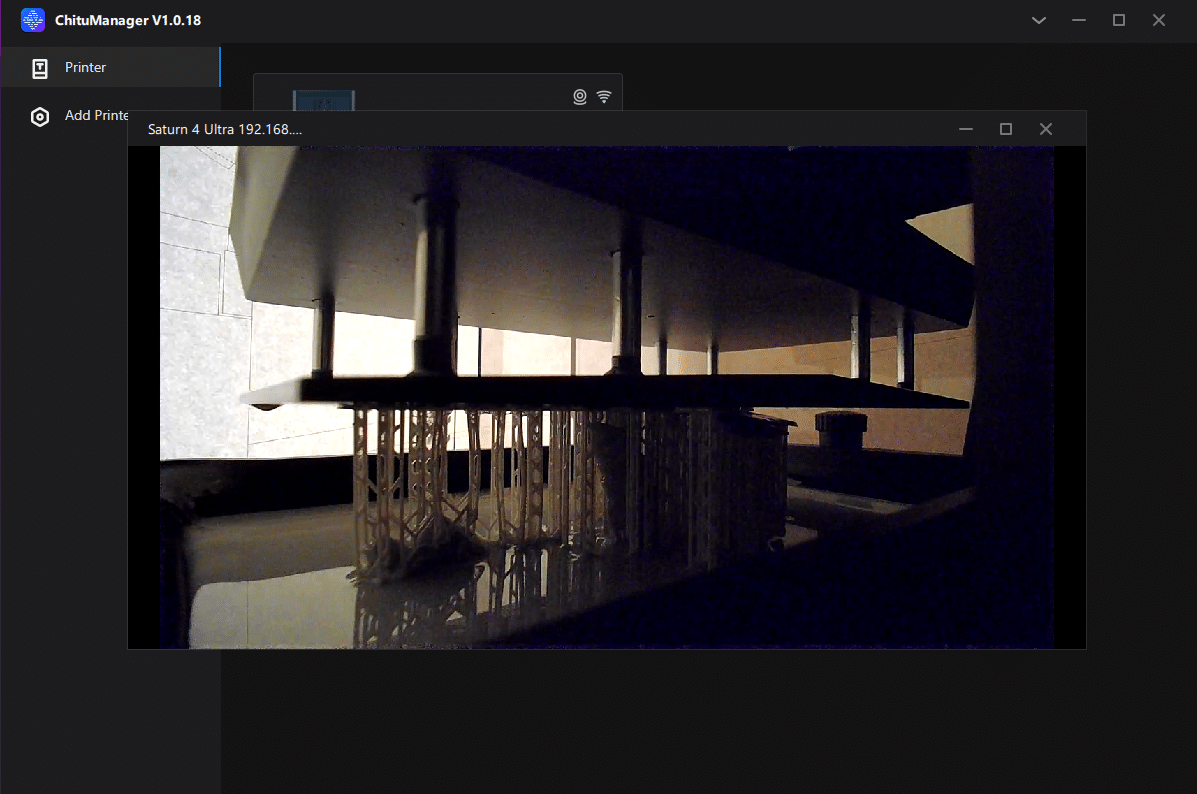The height and width of the screenshot is (794, 1197).
Task: Maximize the ChituManager main window
Action: point(1118,21)
